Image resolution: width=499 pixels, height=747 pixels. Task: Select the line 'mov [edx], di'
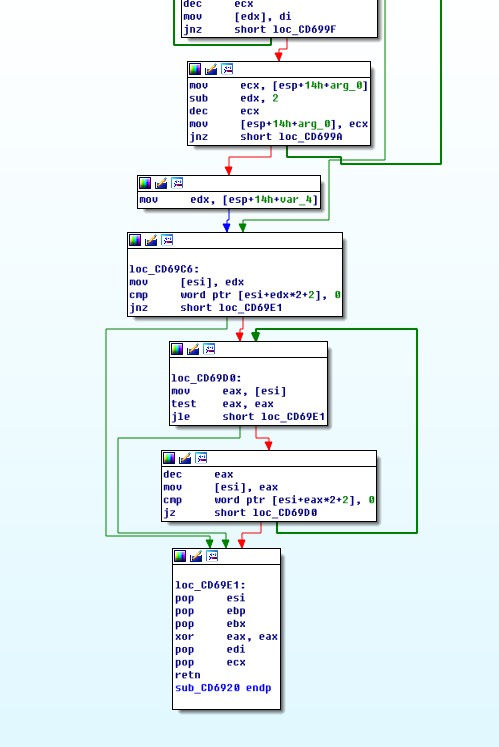(237, 17)
